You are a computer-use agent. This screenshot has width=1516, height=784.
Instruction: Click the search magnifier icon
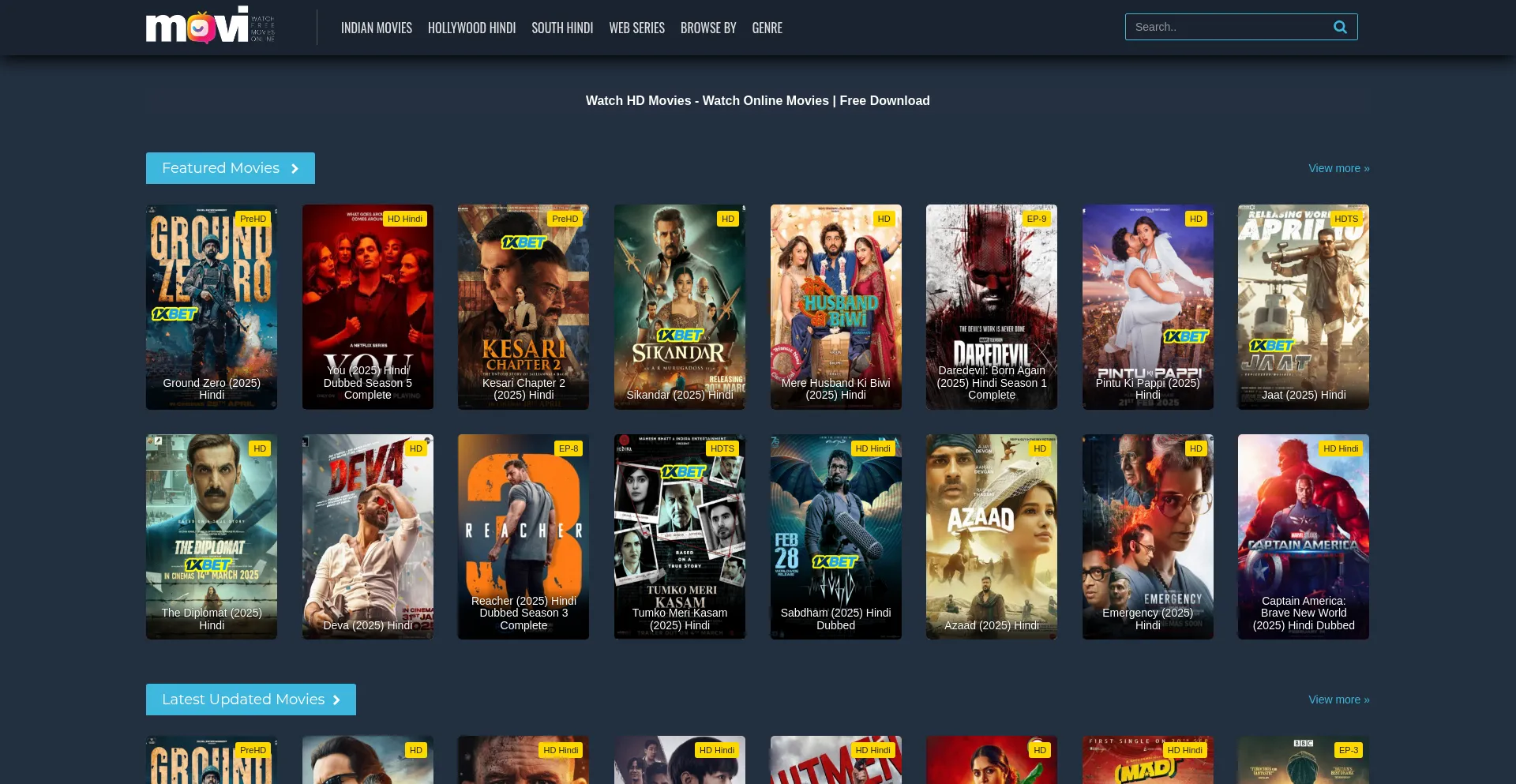[1340, 27]
